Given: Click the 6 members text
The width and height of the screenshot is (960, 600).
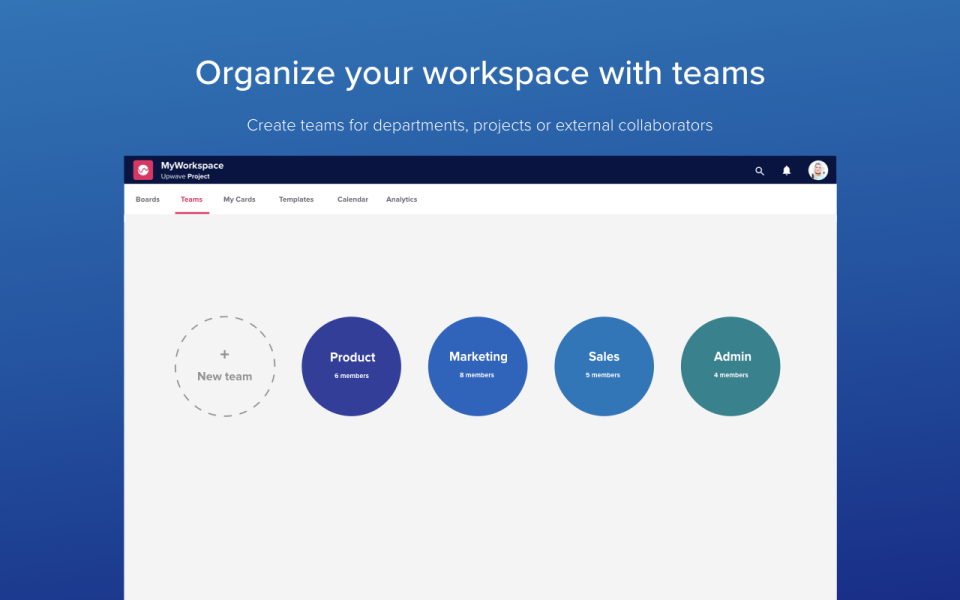Looking at the screenshot, I should pyautogui.click(x=351, y=376).
